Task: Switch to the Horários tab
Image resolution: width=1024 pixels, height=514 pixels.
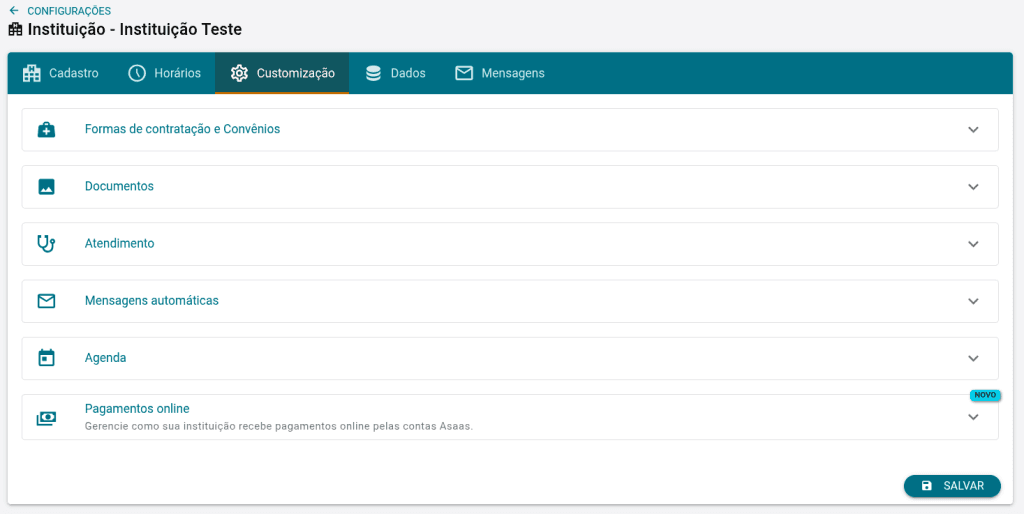Action: click(x=164, y=73)
